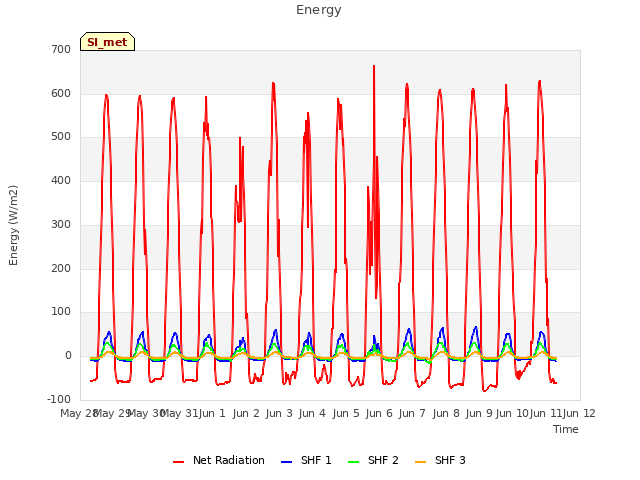Click the Jun 12 x-axis date label
This screenshot has width=640, height=480.
click(x=579, y=413)
